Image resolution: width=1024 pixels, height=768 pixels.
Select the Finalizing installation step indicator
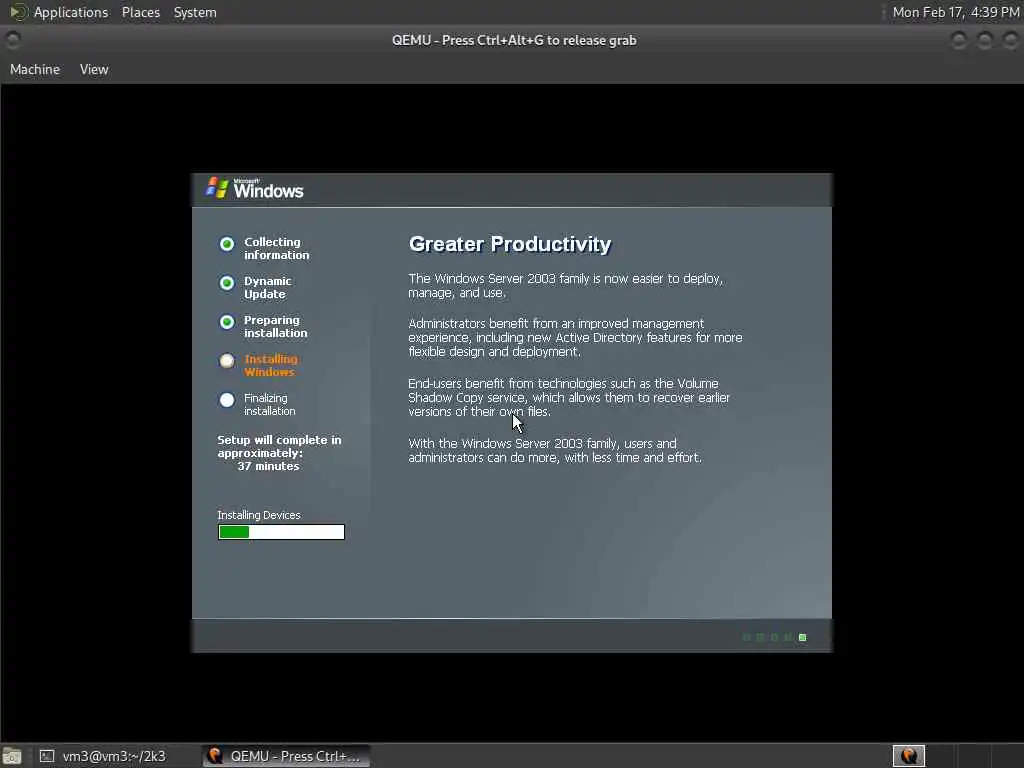click(227, 400)
